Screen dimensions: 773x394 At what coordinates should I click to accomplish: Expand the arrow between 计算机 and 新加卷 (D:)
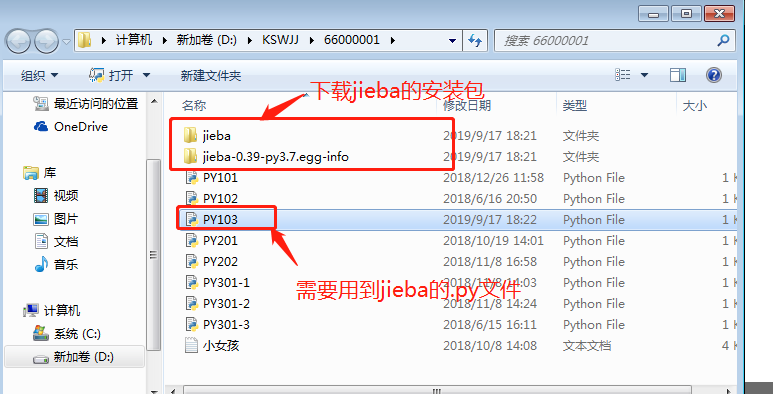coord(165,40)
